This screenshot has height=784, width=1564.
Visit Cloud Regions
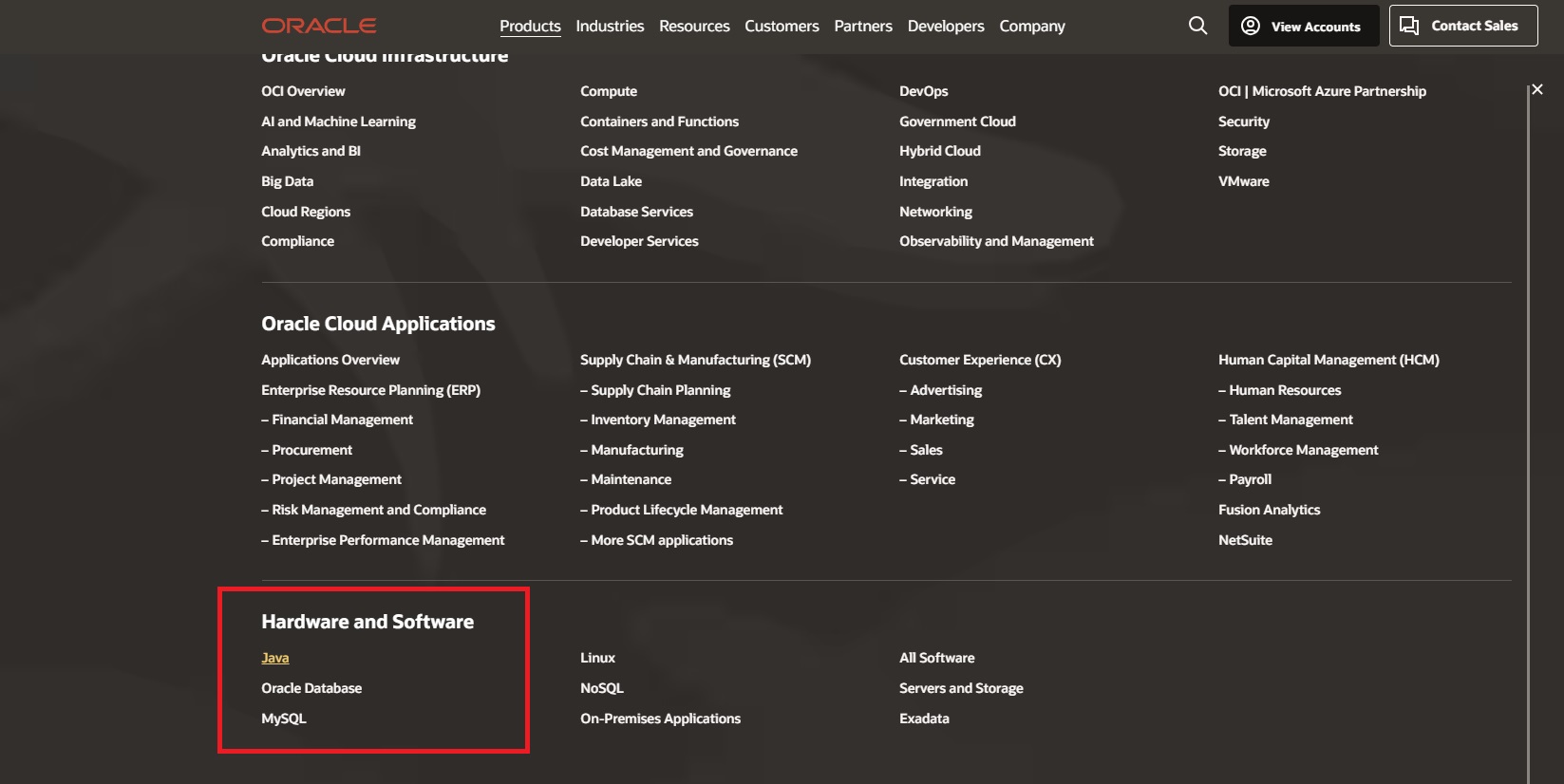click(306, 212)
